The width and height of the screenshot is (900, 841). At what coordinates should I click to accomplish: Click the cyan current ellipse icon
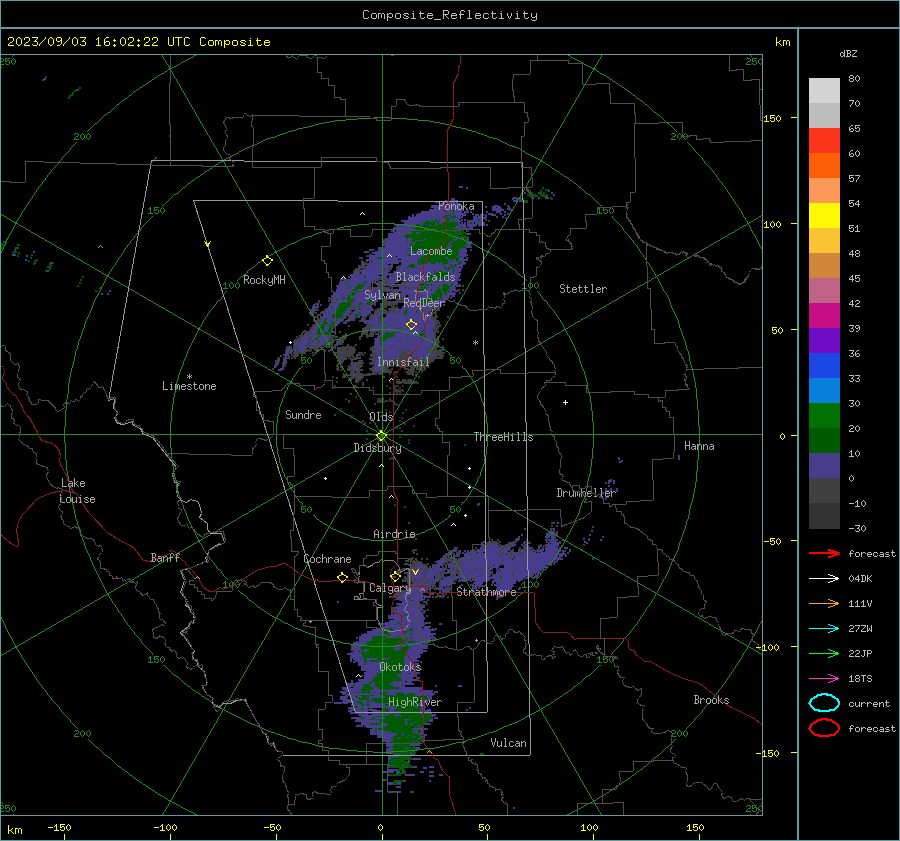pos(824,703)
